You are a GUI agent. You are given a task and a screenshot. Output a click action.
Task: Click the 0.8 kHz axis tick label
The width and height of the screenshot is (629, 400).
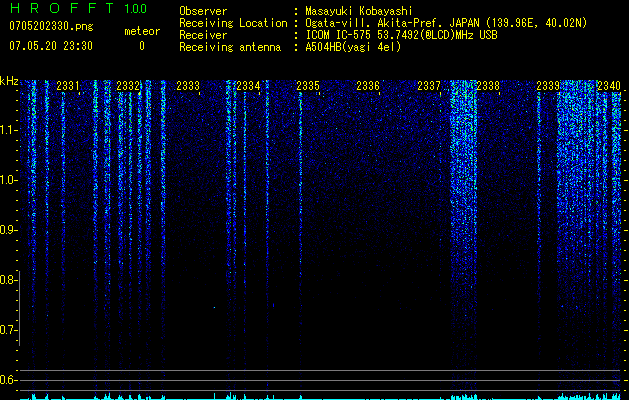(x=8, y=280)
